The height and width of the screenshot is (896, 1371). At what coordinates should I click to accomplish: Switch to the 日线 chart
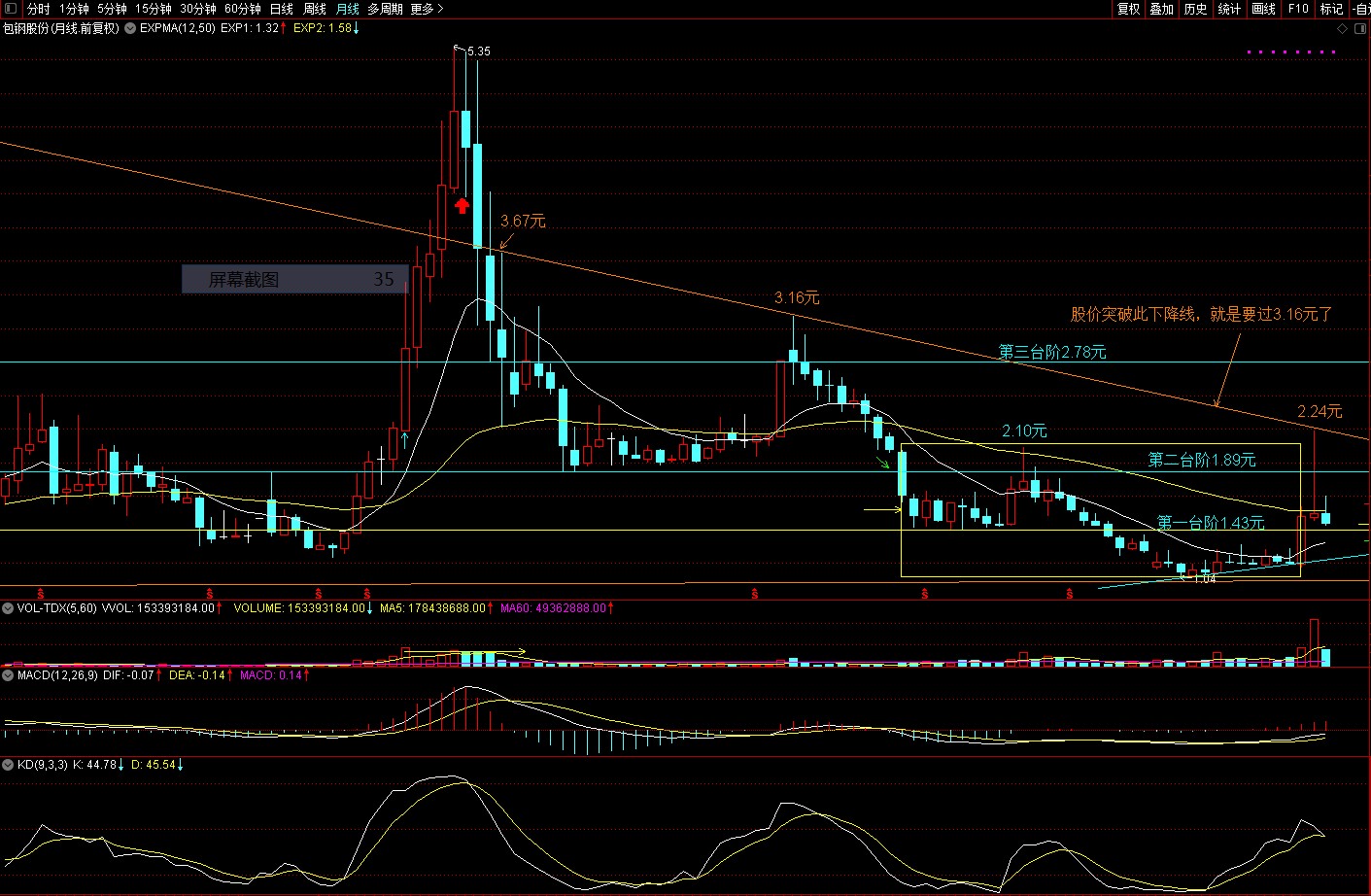(x=282, y=9)
